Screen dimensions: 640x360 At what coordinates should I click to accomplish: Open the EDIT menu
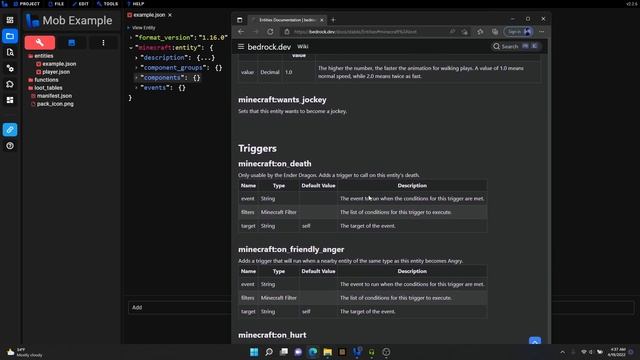[80, 4]
